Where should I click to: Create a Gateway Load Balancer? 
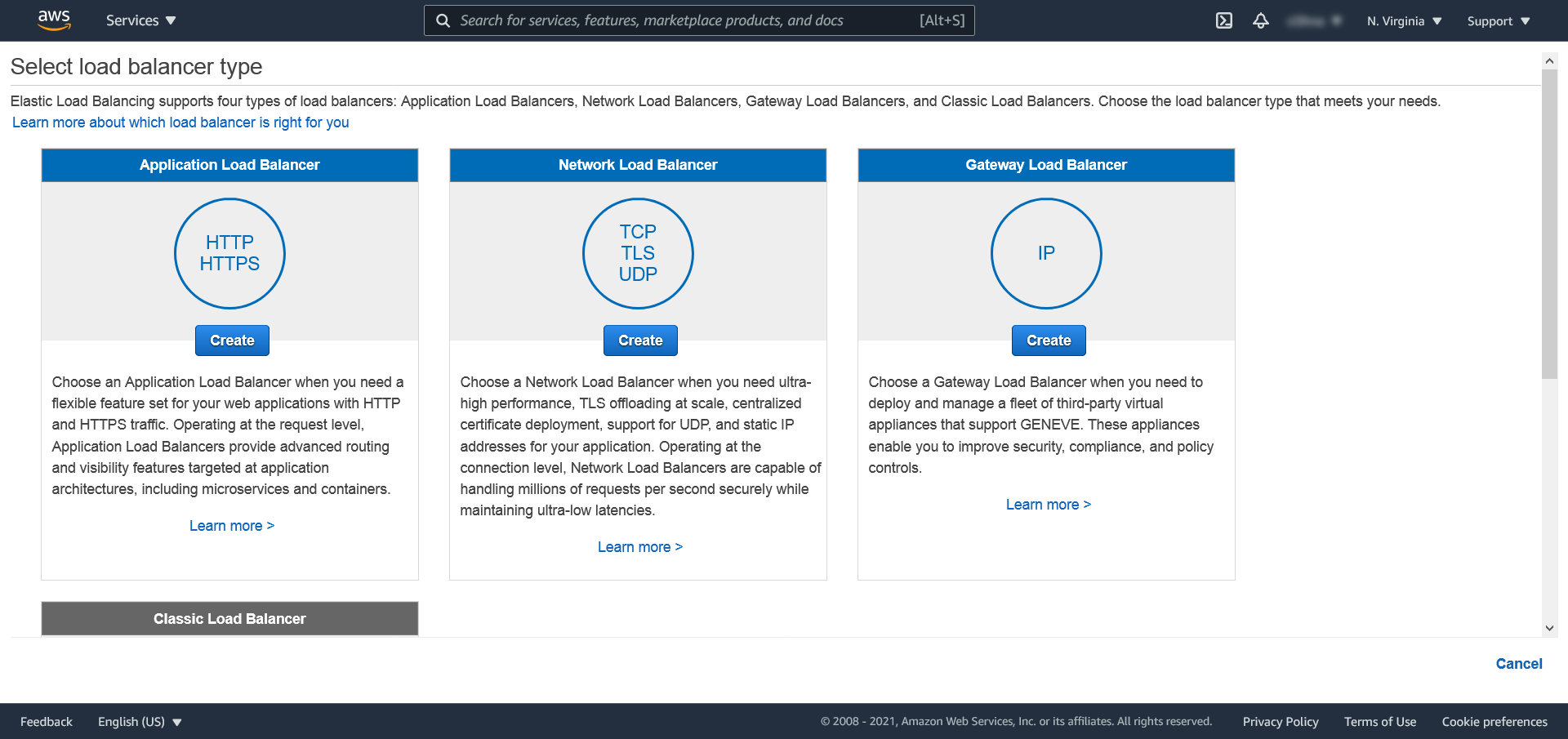(x=1049, y=341)
